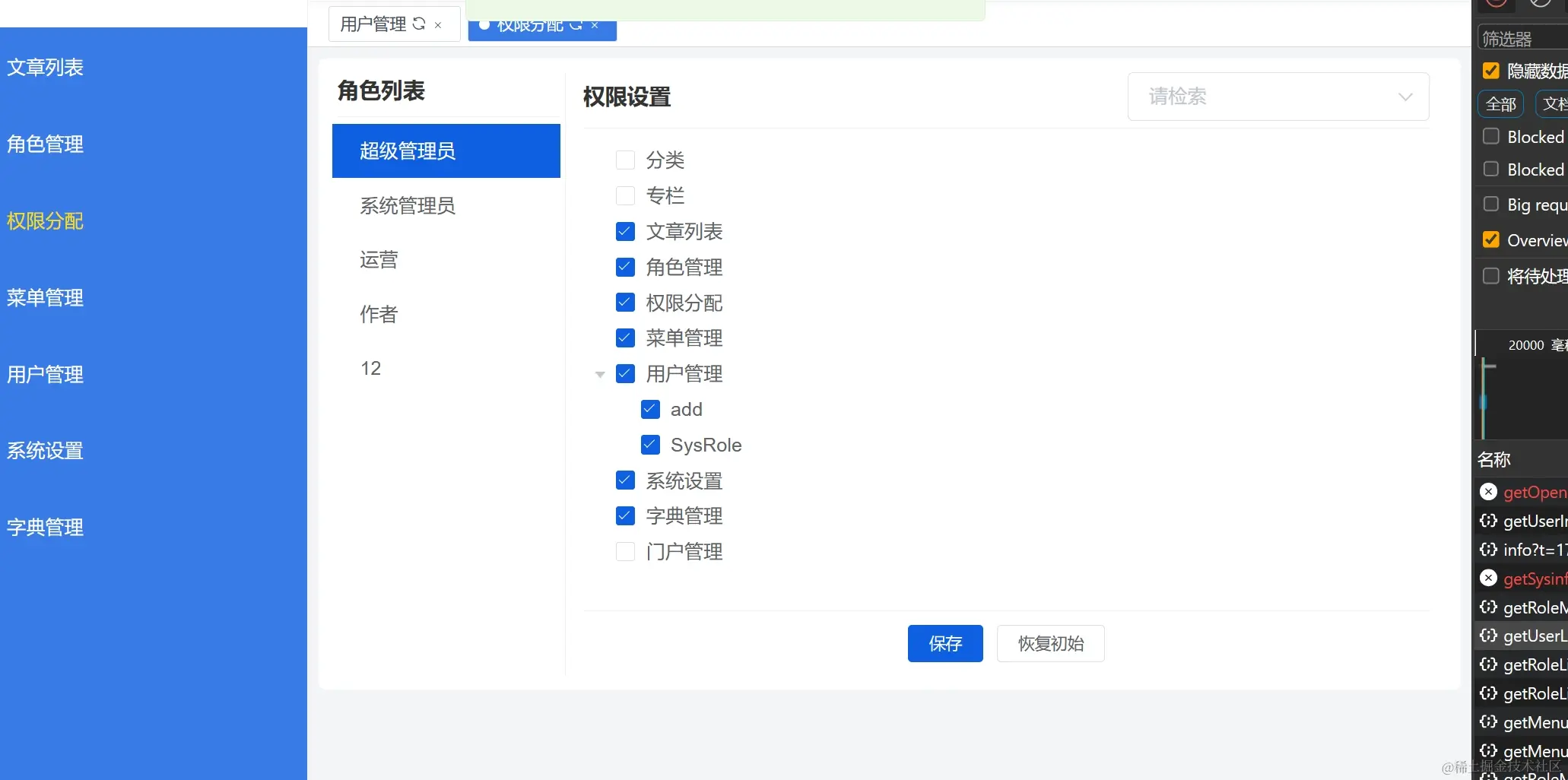Open 字典管理 in the blue sidebar

pyautogui.click(x=46, y=528)
